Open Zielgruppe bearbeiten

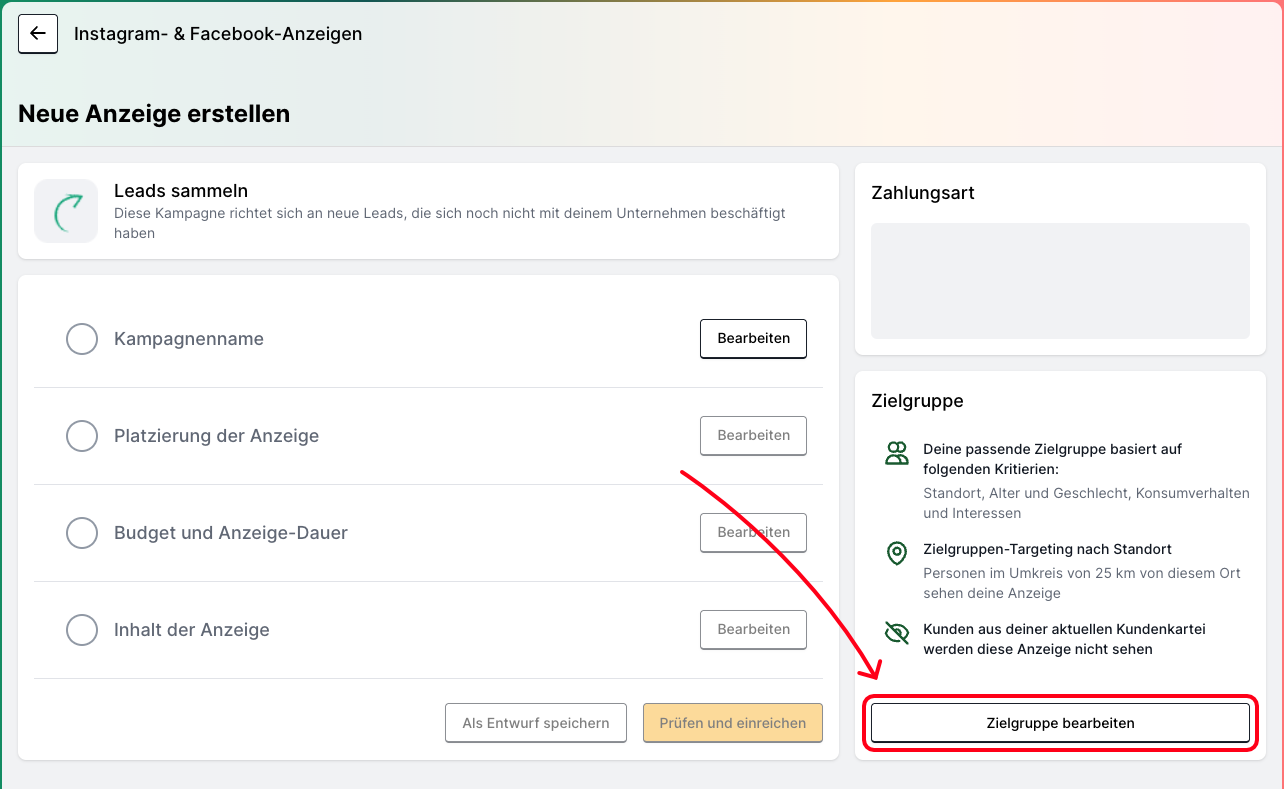pyautogui.click(x=1060, y=723)
